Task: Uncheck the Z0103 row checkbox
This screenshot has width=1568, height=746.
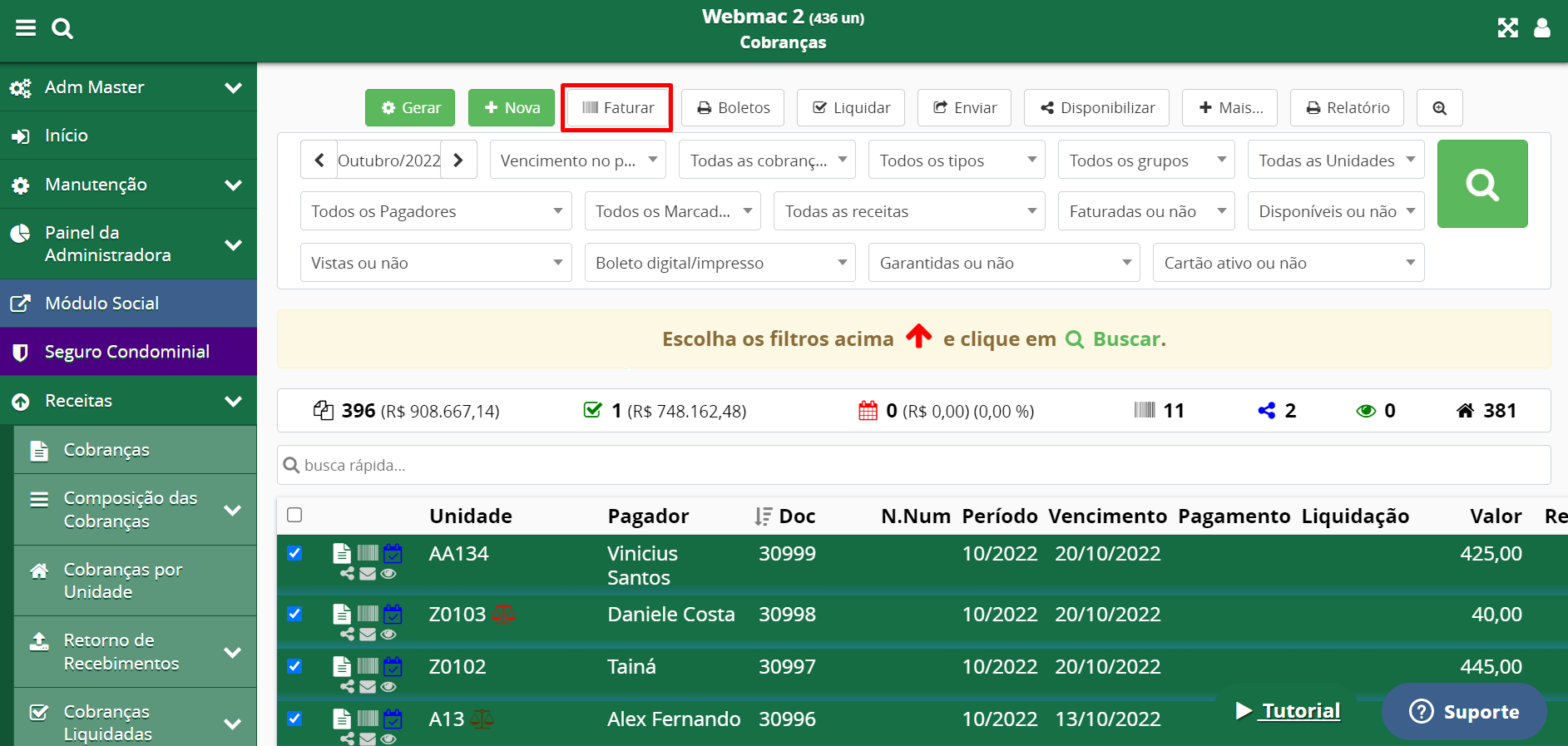Action: point(294,614)
